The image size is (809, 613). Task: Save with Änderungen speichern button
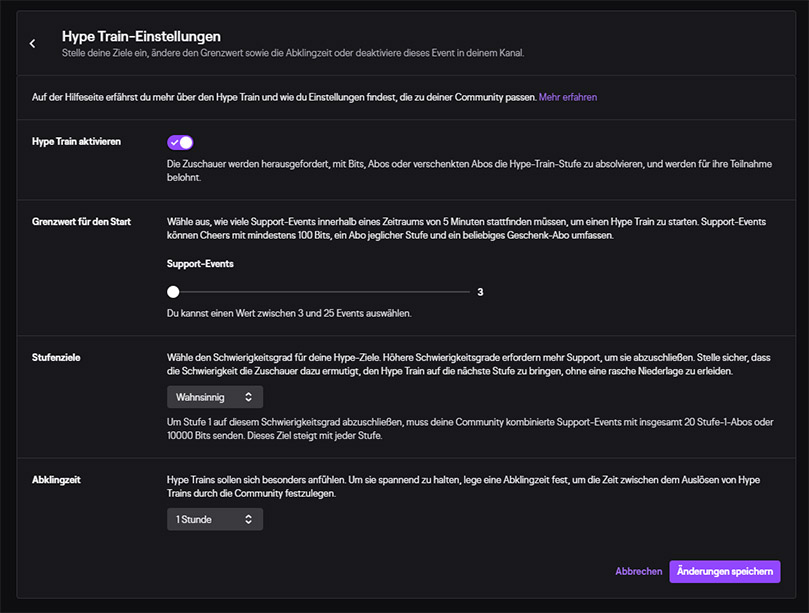click(724, 571)
